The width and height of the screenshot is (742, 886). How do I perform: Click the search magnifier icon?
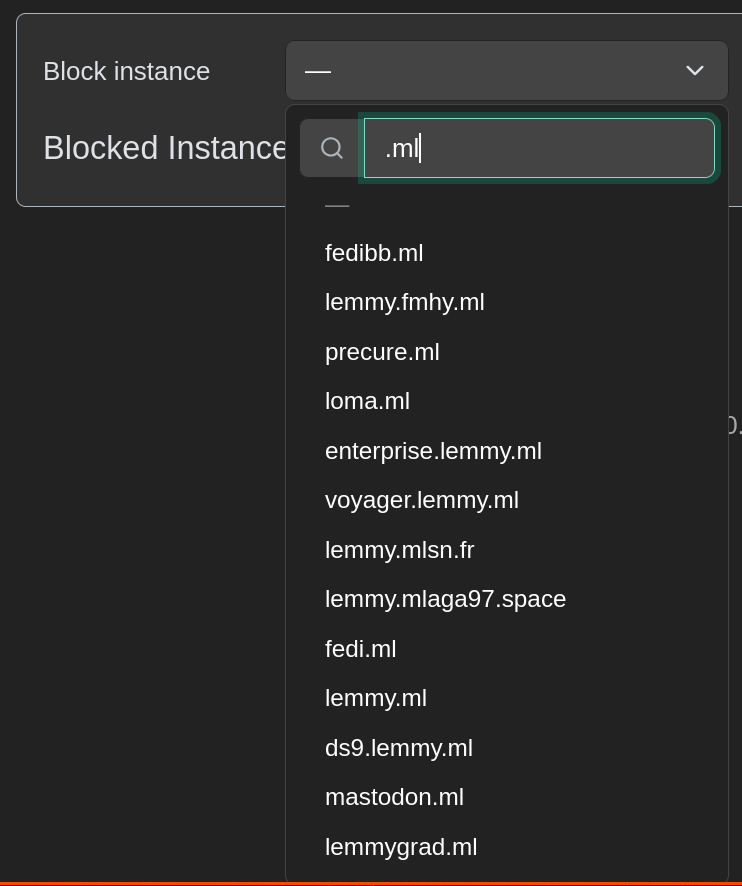tap(332, 148)
